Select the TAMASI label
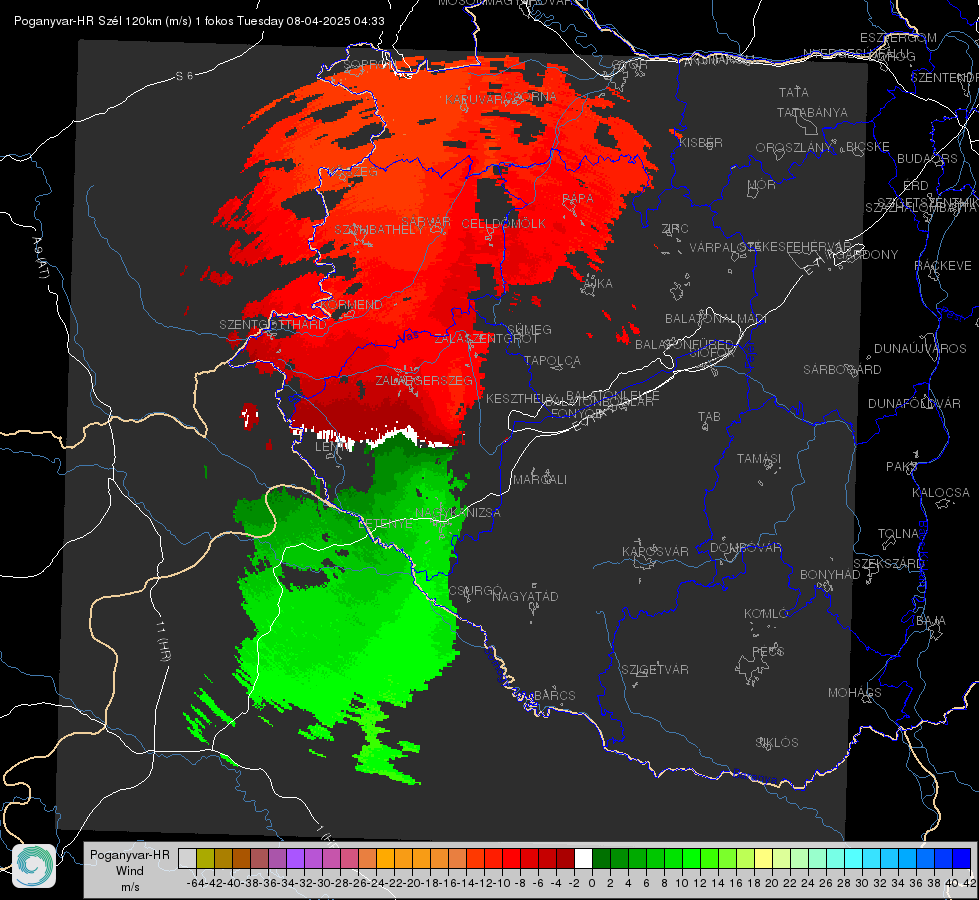The image size is (979, 900). coord(759,458)
